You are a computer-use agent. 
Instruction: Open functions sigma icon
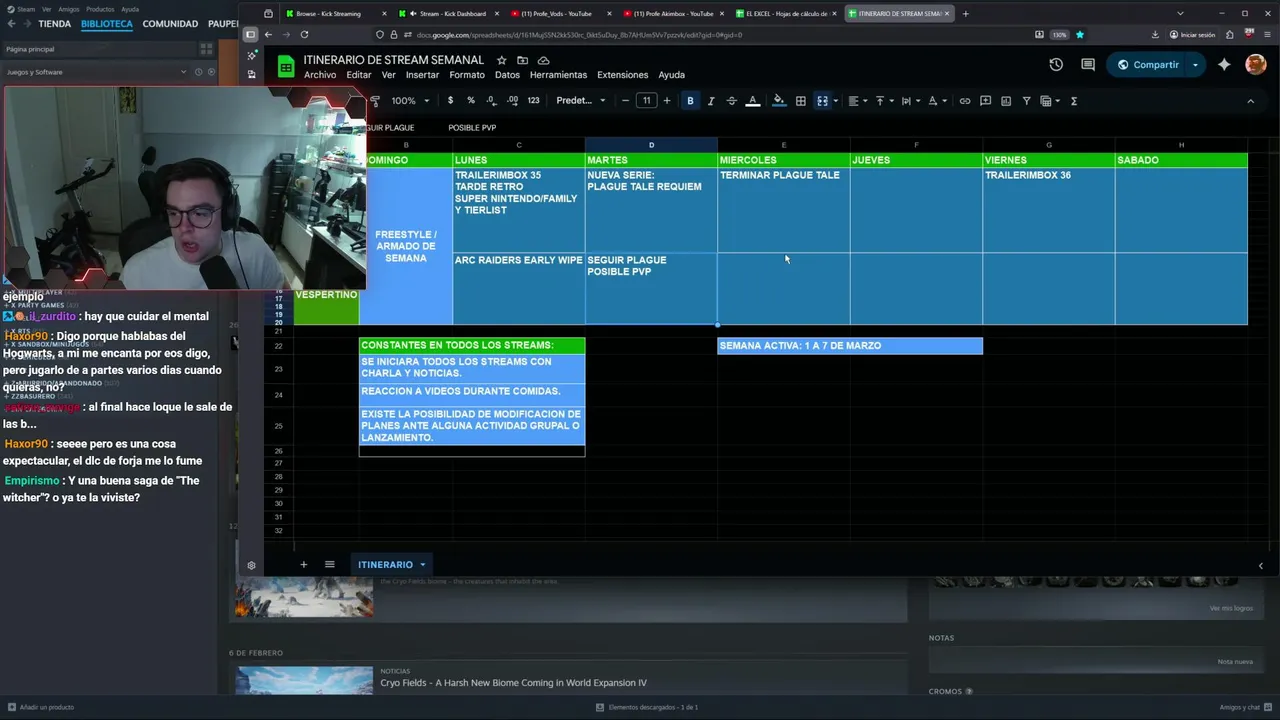pyautogui.click(x=1074, y=101)
